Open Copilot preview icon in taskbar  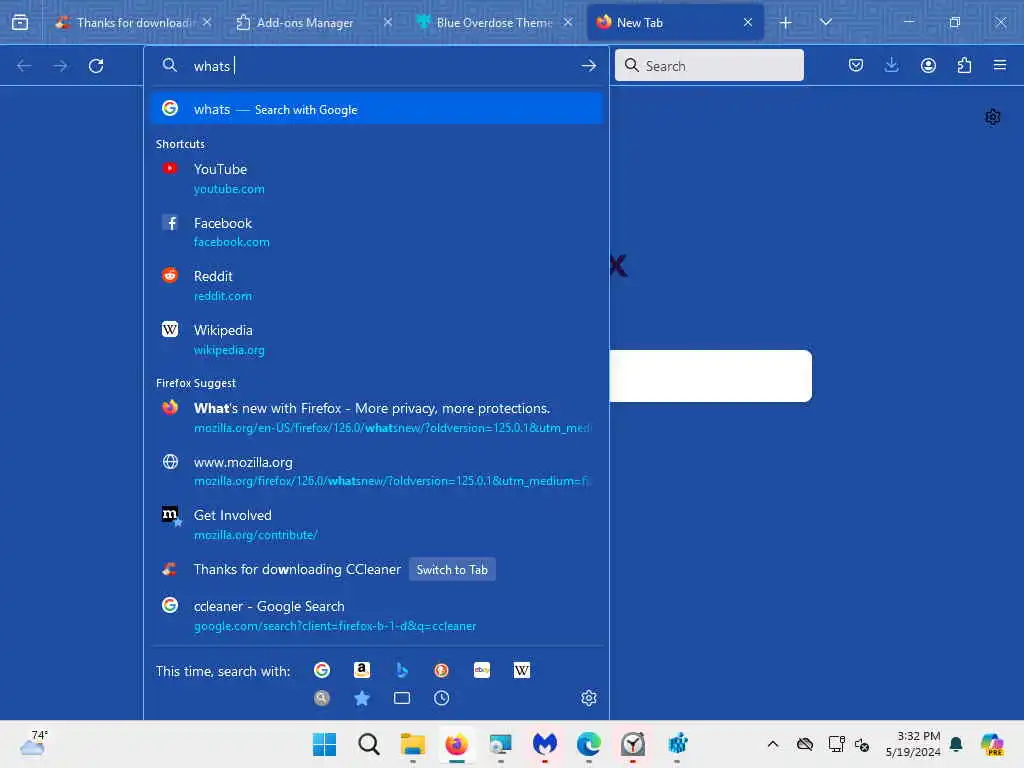(992, 744)
